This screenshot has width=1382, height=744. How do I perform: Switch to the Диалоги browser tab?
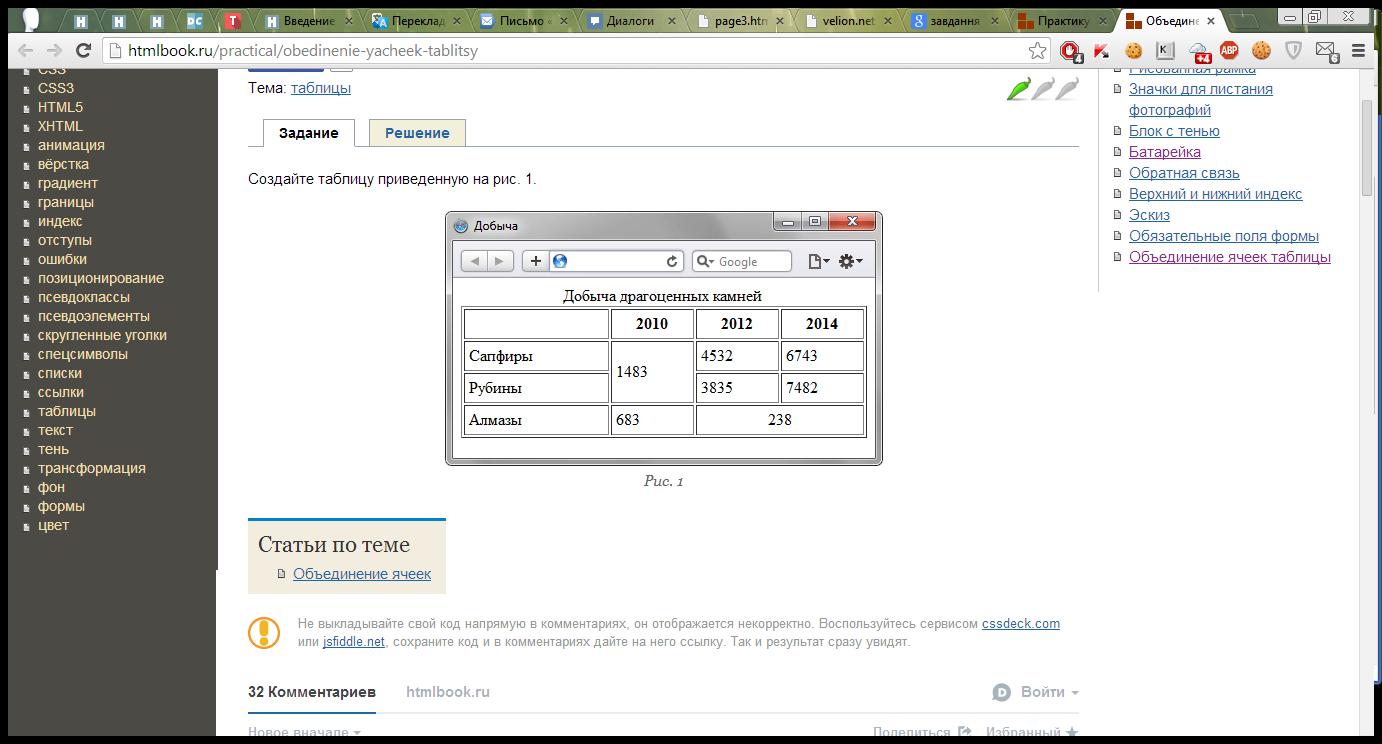point(631,20)
